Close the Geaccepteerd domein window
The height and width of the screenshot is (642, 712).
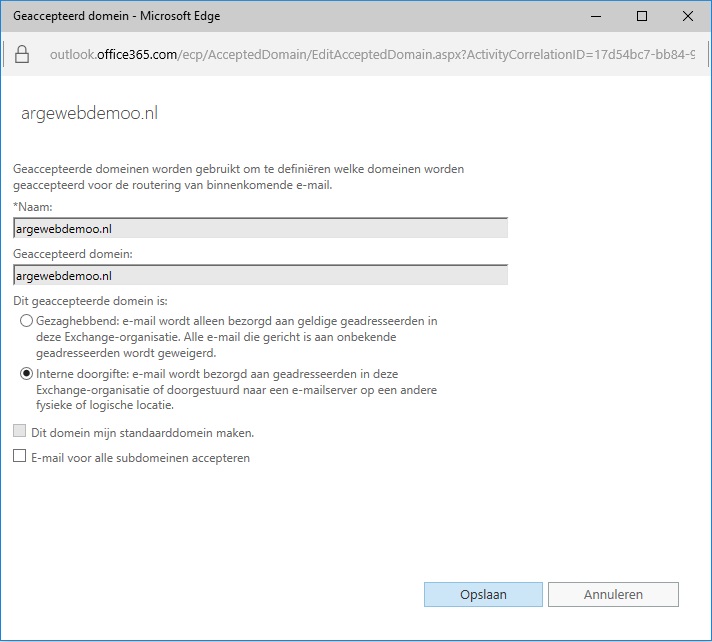(687, 16)
